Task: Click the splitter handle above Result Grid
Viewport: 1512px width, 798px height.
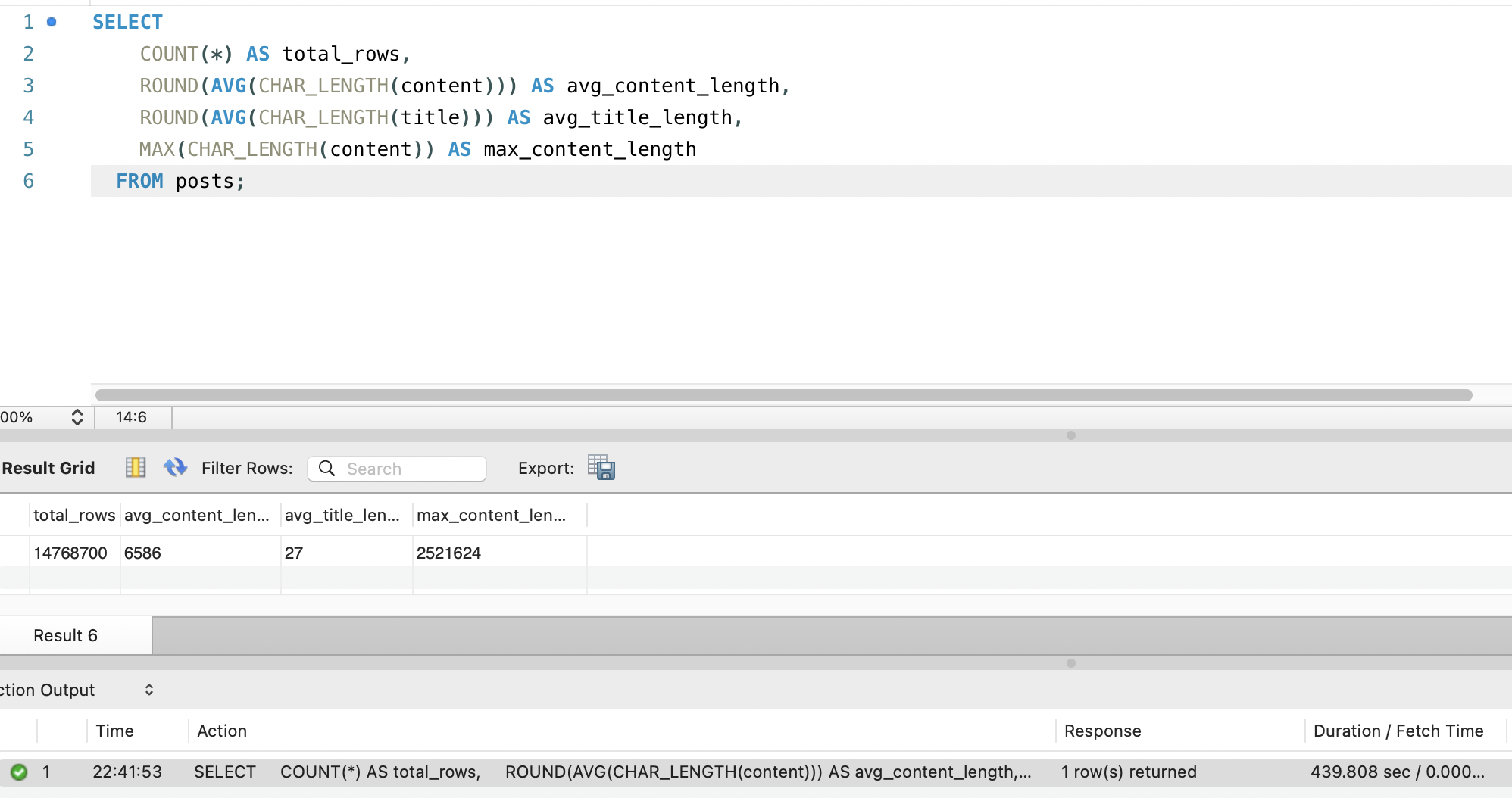Action: [1070, 435]
